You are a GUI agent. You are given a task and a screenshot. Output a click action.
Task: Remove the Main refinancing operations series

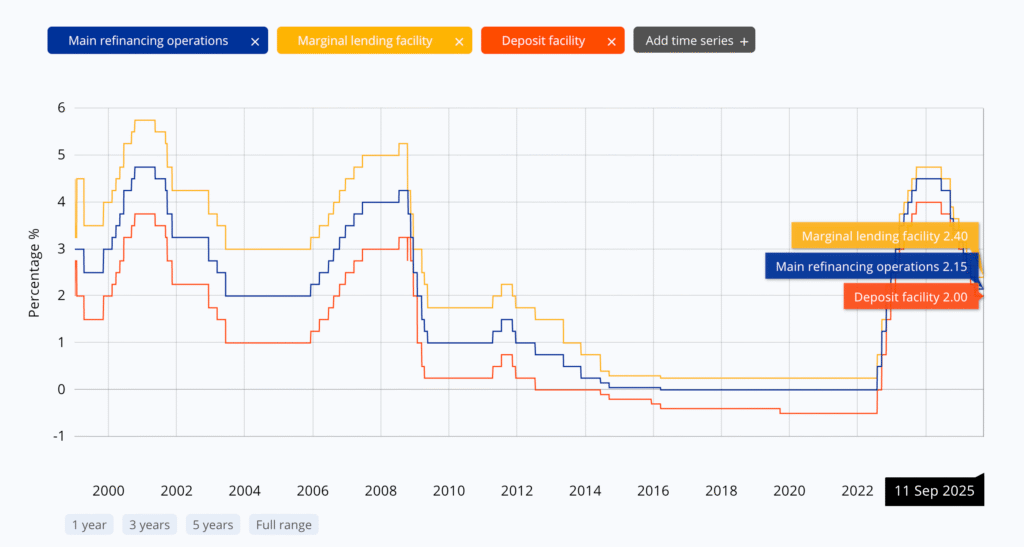255,41
